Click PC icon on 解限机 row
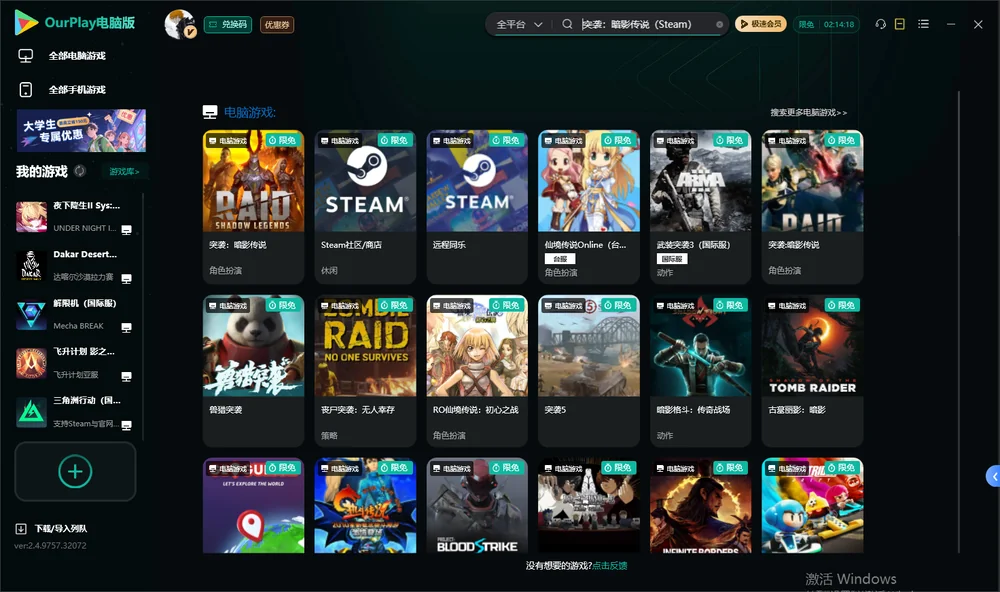Screen dimensions: 1000x592 pyautogui.click(x=126, y=328)
